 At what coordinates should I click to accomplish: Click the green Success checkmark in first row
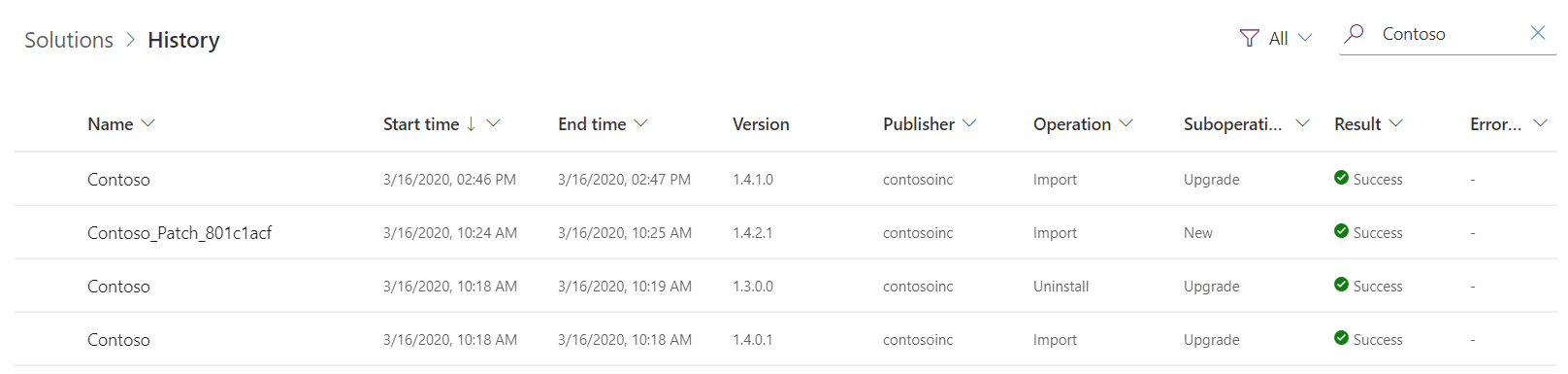tap(1341, 178)
